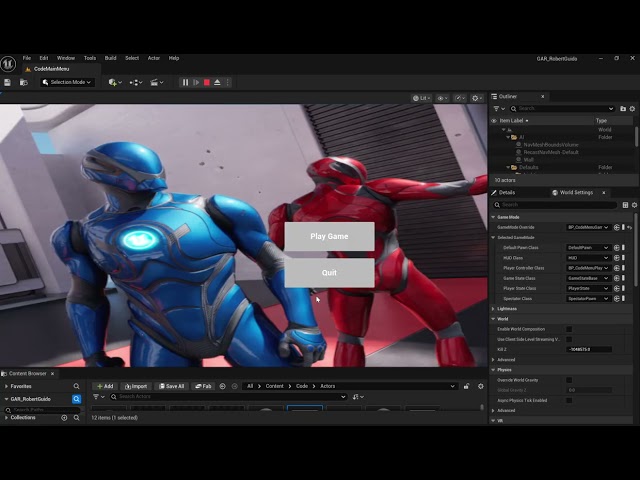Open the blueprints toolbar dropdown
Image resolution: width=640 pixels, height=480 pixels.
[136, 82]
